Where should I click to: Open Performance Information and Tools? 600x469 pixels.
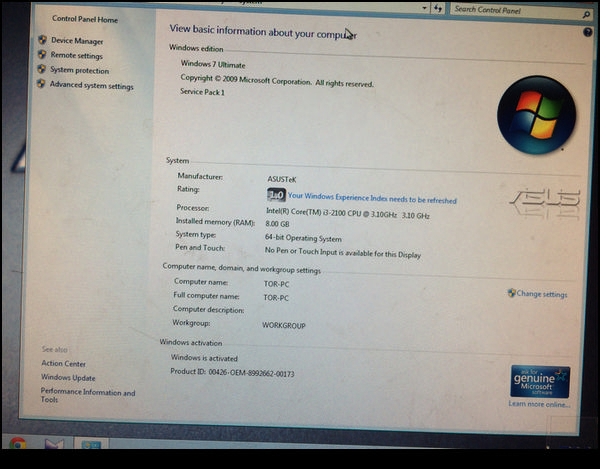coord(88,396)
